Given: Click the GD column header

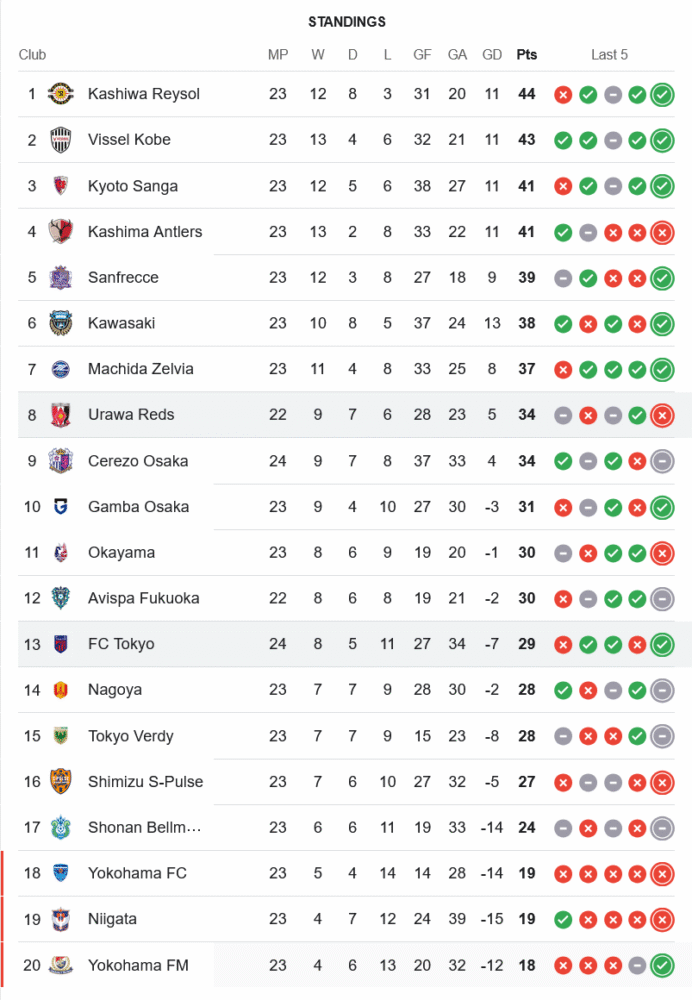Looking at the screenshot, I should point(492,55).
